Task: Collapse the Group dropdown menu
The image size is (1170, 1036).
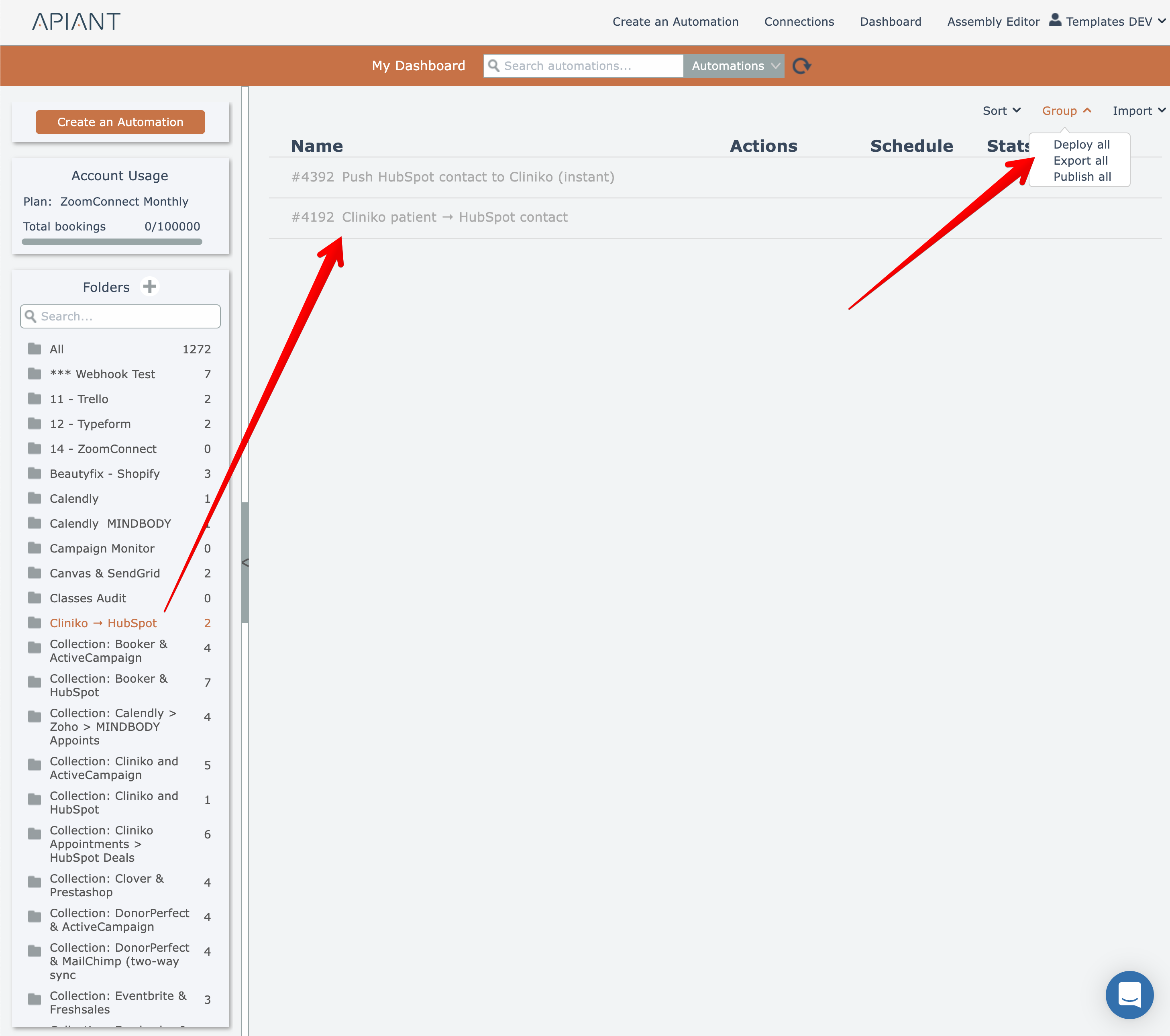Action: click(1066, 111)
